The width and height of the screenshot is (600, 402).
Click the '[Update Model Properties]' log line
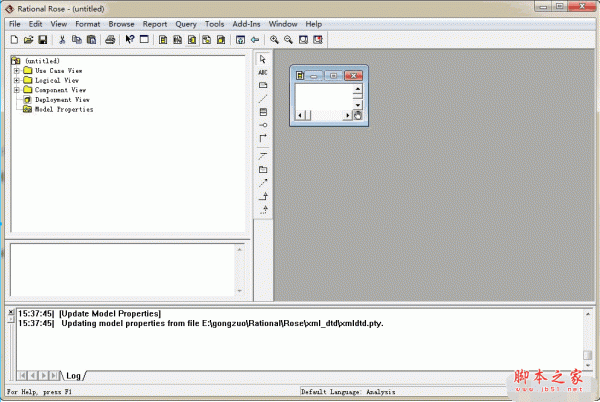[x=110, y=314]
